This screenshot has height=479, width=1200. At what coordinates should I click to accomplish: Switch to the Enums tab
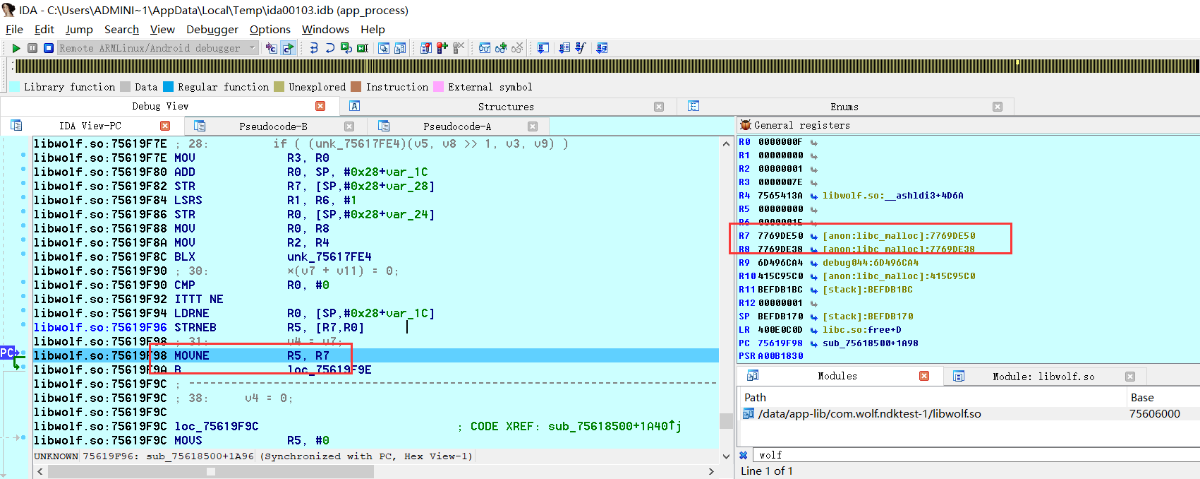(844, 106)
